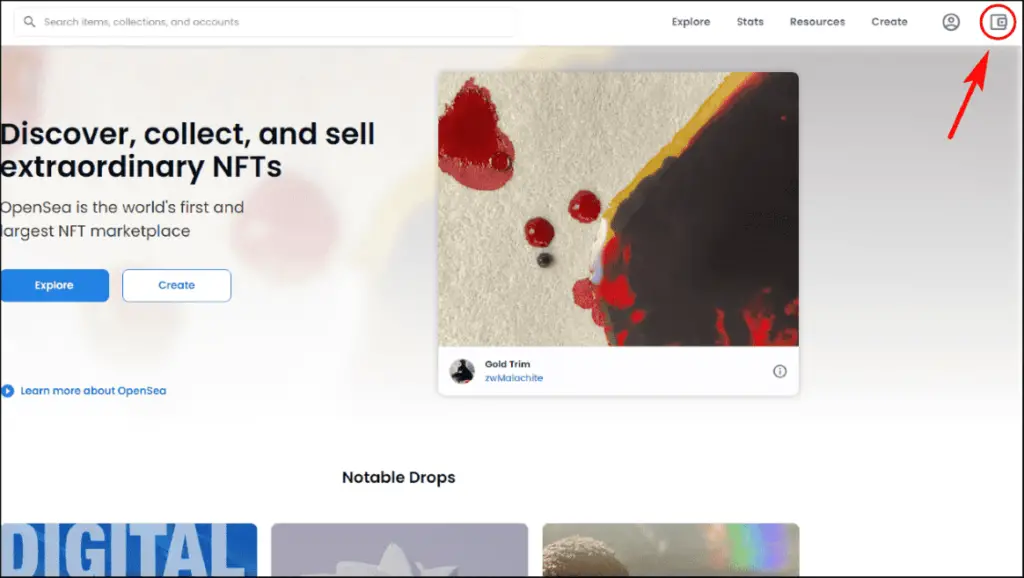Show info for Gold Trim artwork

[x=780, y=371]
